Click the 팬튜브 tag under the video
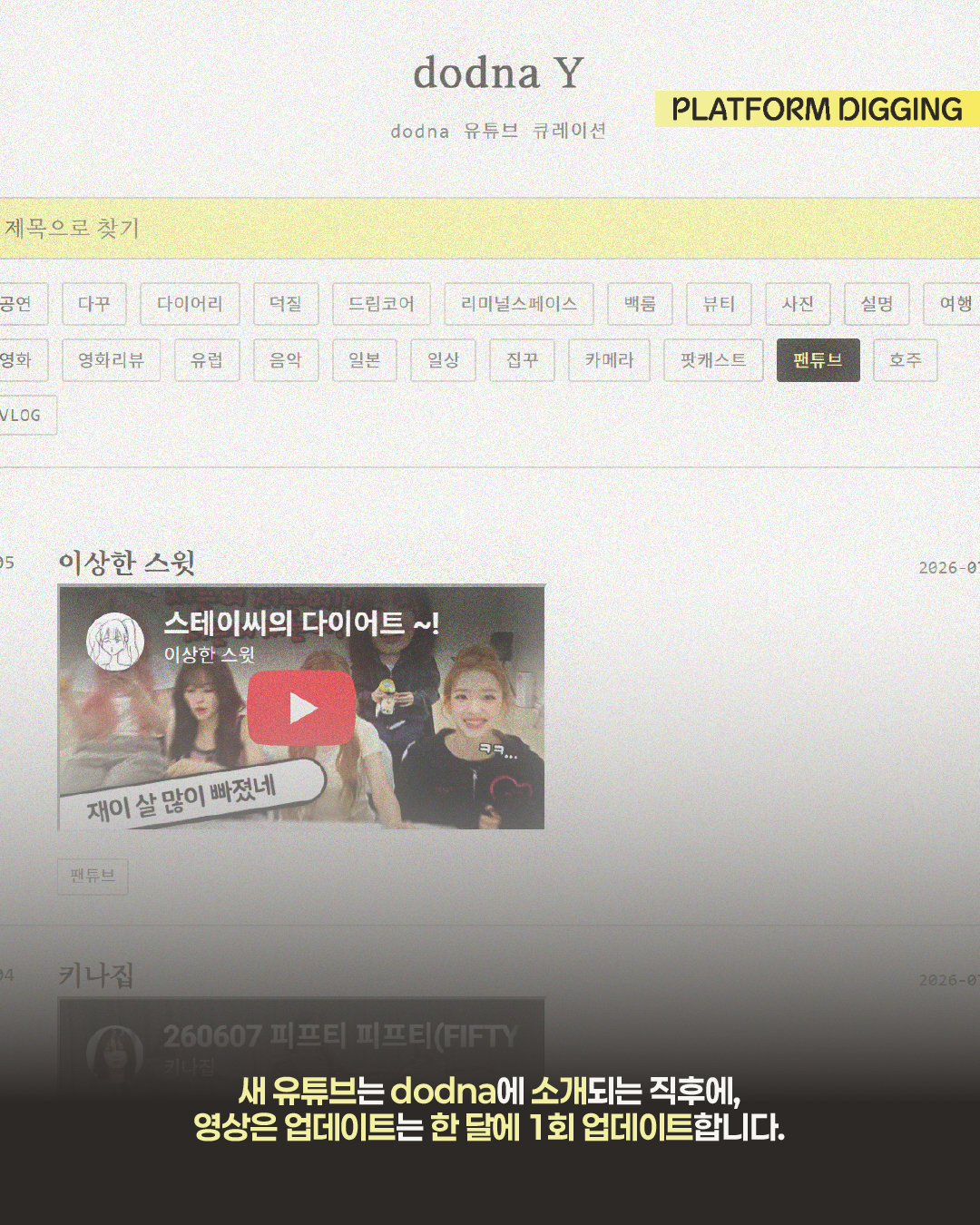 [93, 876]
